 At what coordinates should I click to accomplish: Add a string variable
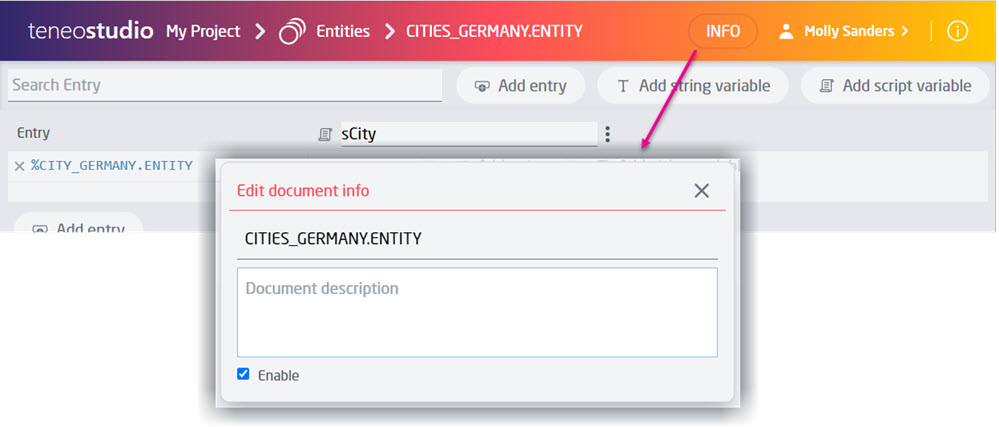693,86
